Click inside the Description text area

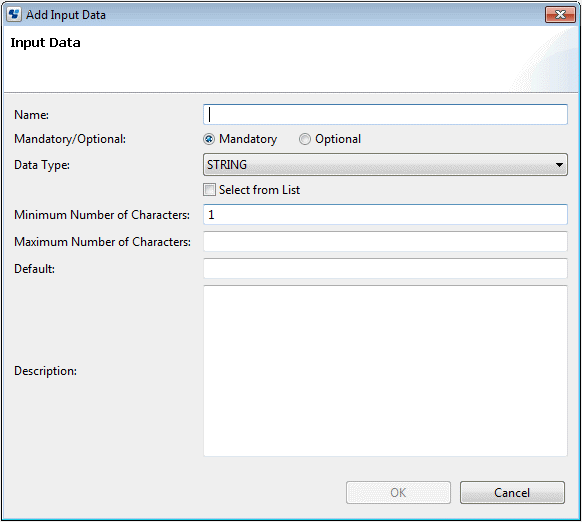tap(385, 371)
